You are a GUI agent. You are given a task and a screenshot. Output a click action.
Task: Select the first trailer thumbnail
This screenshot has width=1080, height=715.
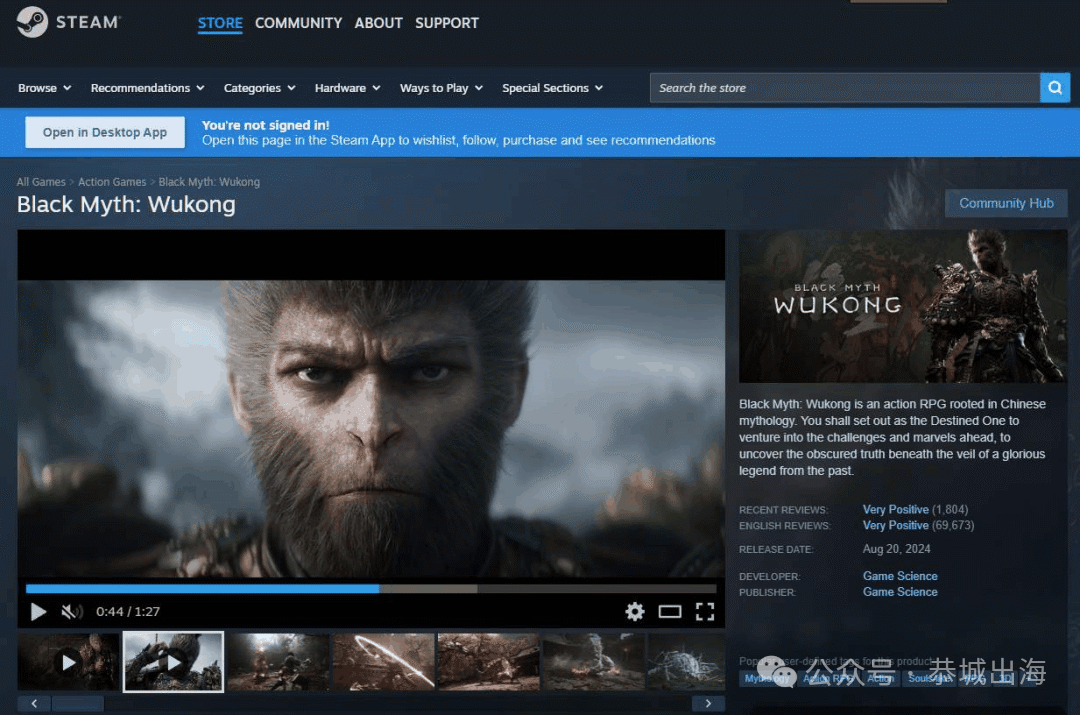coord(68,663)
